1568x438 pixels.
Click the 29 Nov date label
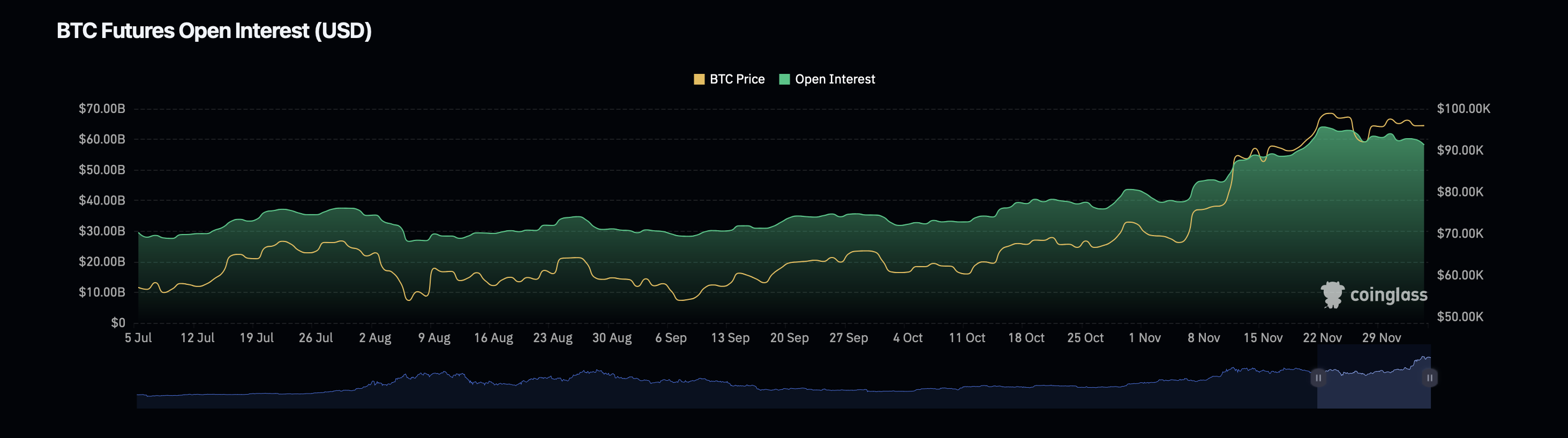click(1382, 338)
